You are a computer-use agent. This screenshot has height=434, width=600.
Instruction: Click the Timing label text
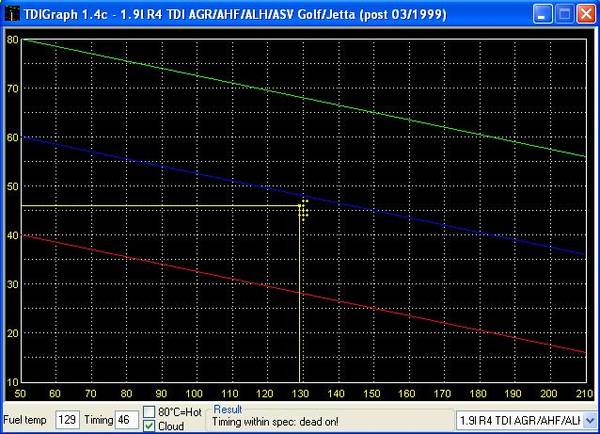pyautogui.click(x=100, y=421)
